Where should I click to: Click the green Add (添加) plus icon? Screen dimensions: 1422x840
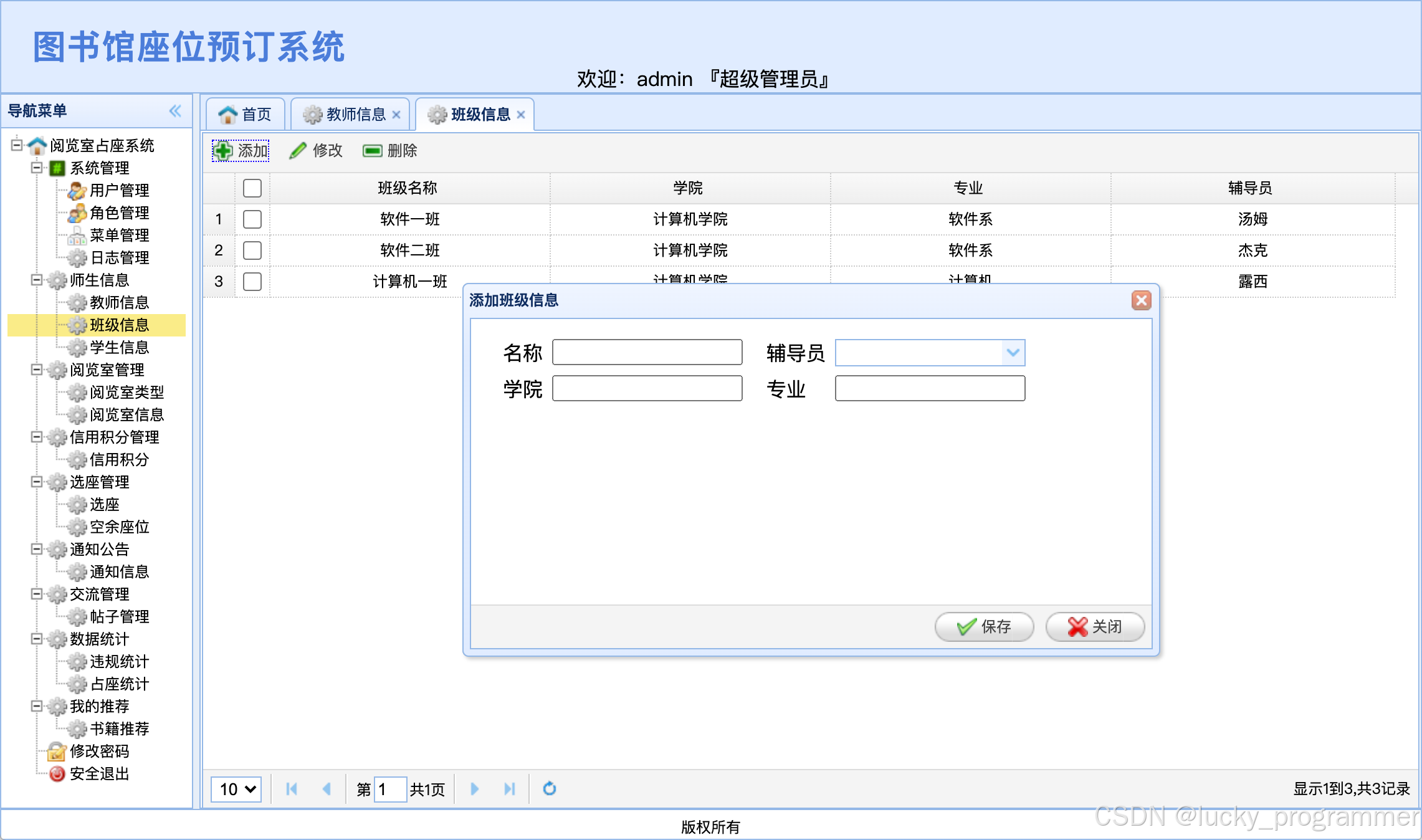223,150
